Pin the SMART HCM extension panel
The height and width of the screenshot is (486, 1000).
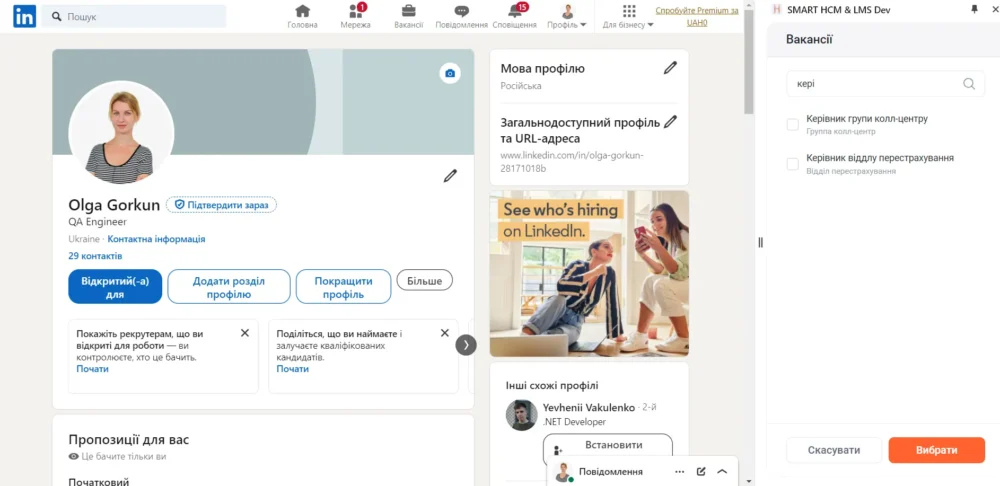[975, 9]
